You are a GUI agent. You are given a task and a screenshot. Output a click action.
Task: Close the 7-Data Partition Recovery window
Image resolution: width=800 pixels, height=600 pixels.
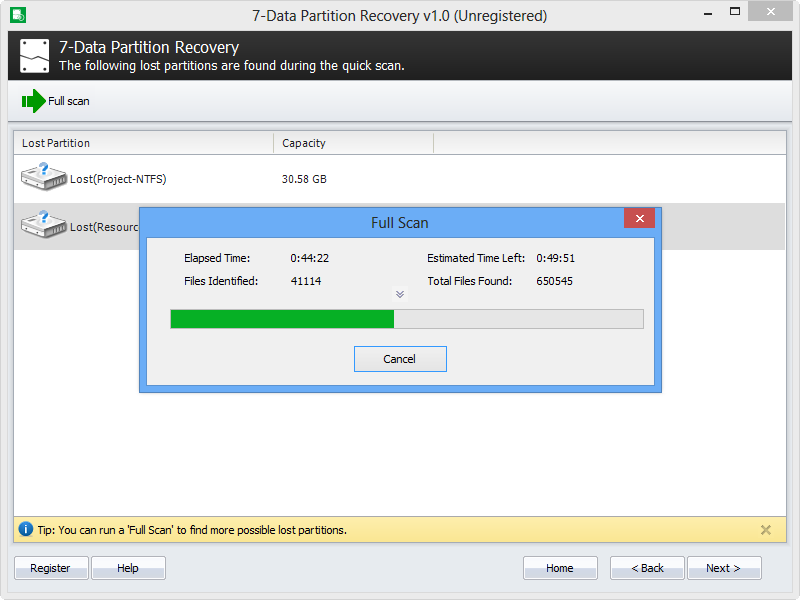click(770, 11)
